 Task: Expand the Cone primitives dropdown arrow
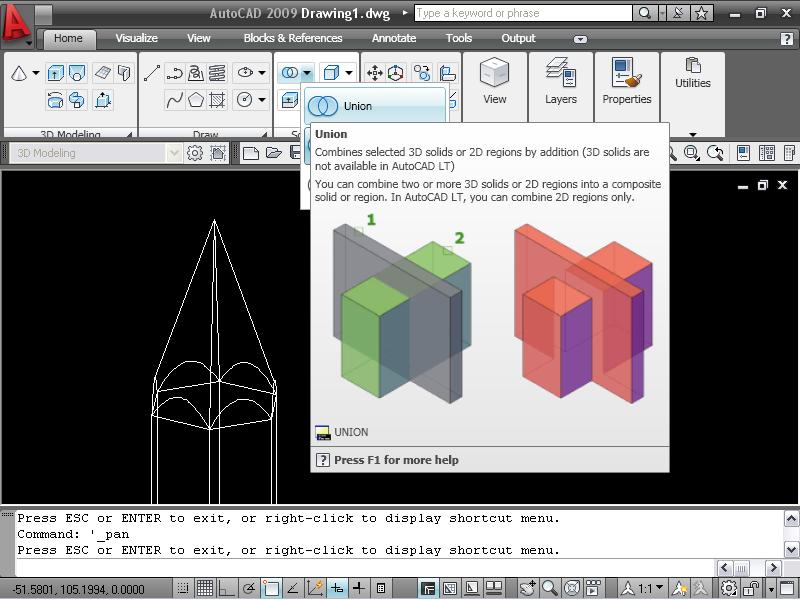pos(36,73)
